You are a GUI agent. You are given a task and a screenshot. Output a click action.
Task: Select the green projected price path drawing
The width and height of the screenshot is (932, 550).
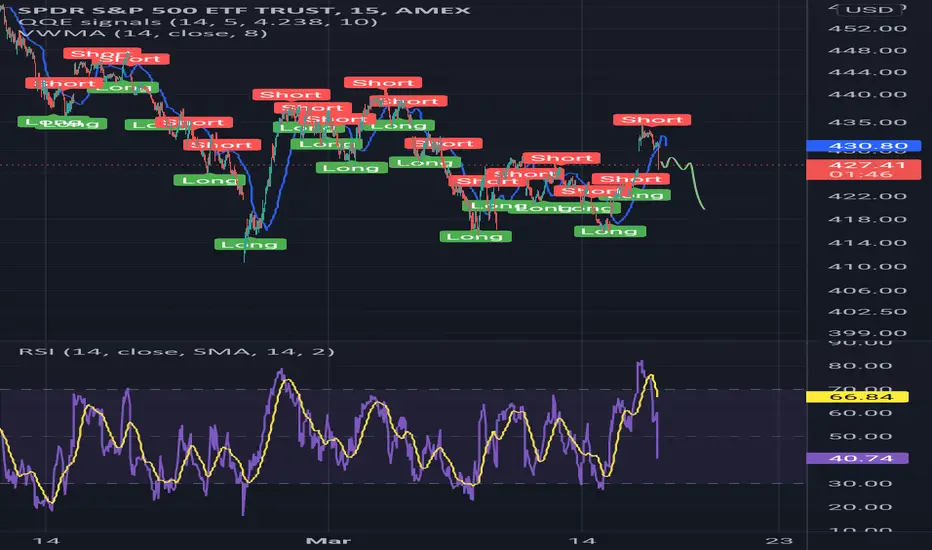point(684,181)
